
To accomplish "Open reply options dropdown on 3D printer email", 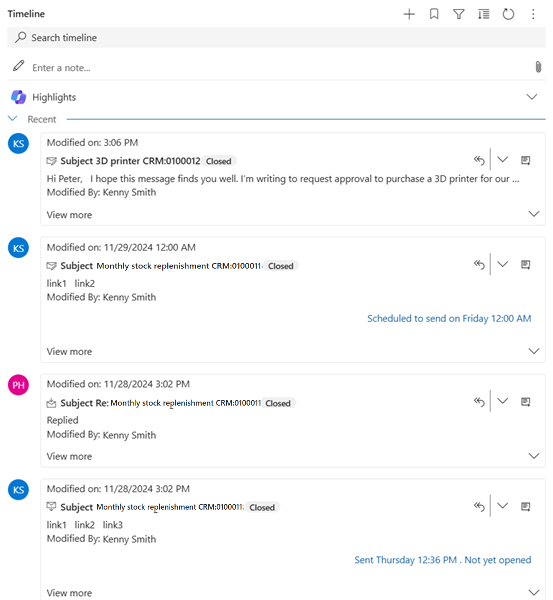I will point(502,160).
